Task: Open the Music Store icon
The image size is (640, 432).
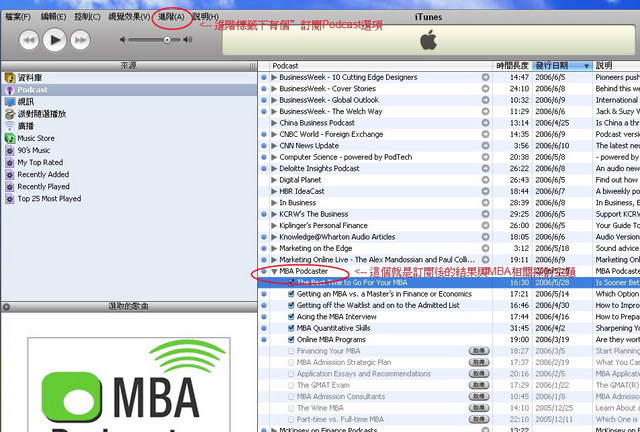Action: click(10, 138)
